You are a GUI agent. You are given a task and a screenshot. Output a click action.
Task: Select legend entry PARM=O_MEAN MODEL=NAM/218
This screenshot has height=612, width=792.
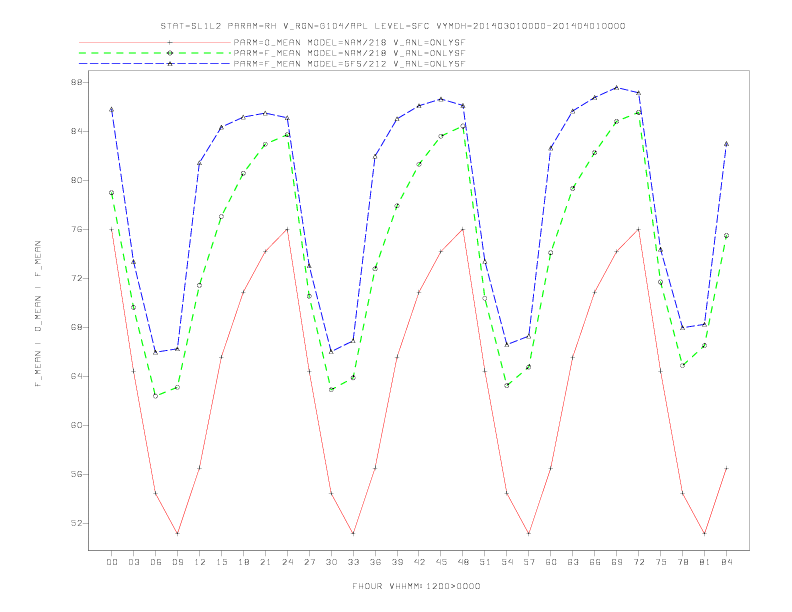click(350, 42)
